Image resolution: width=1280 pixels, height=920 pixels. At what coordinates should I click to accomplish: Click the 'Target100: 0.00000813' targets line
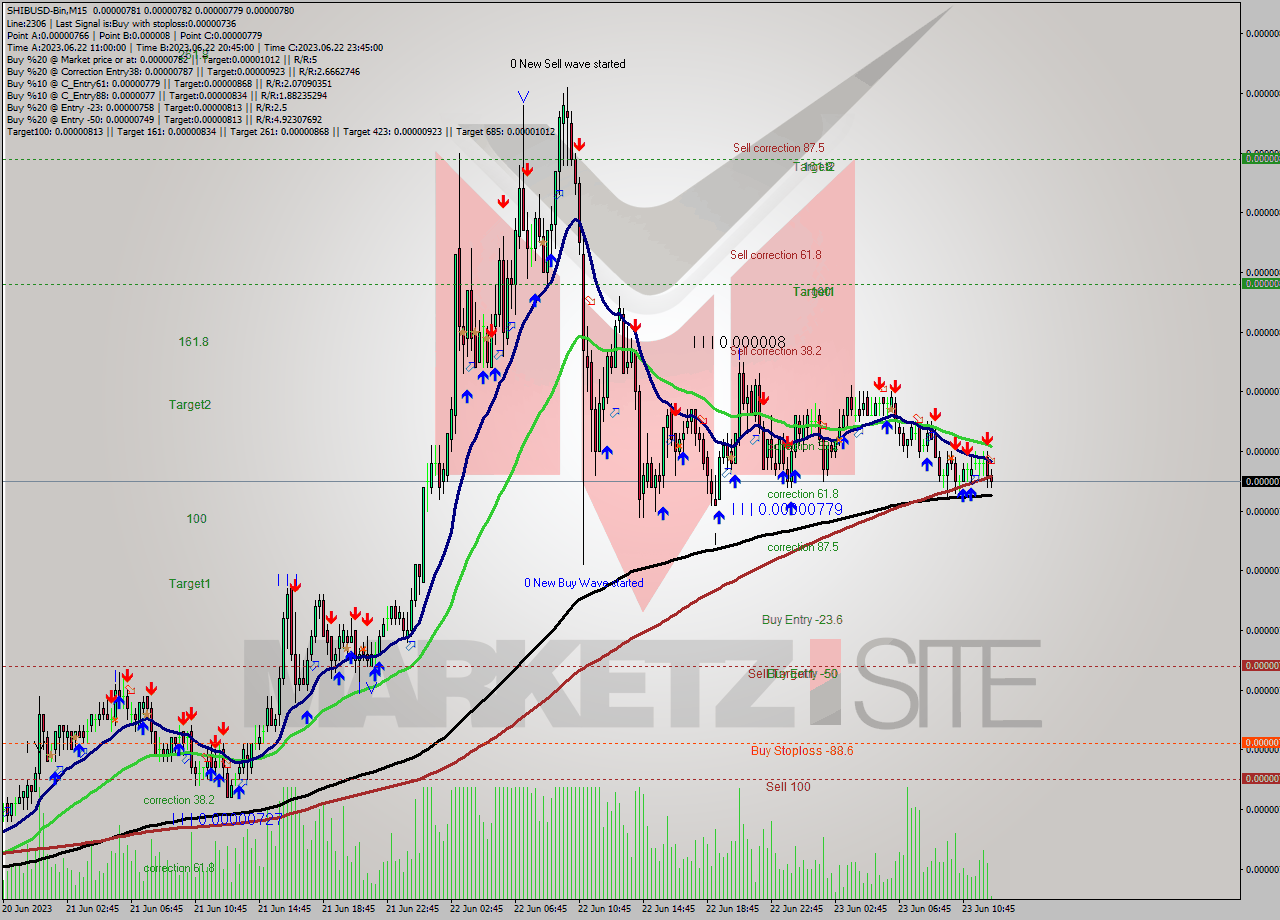[x=280, y=131]
